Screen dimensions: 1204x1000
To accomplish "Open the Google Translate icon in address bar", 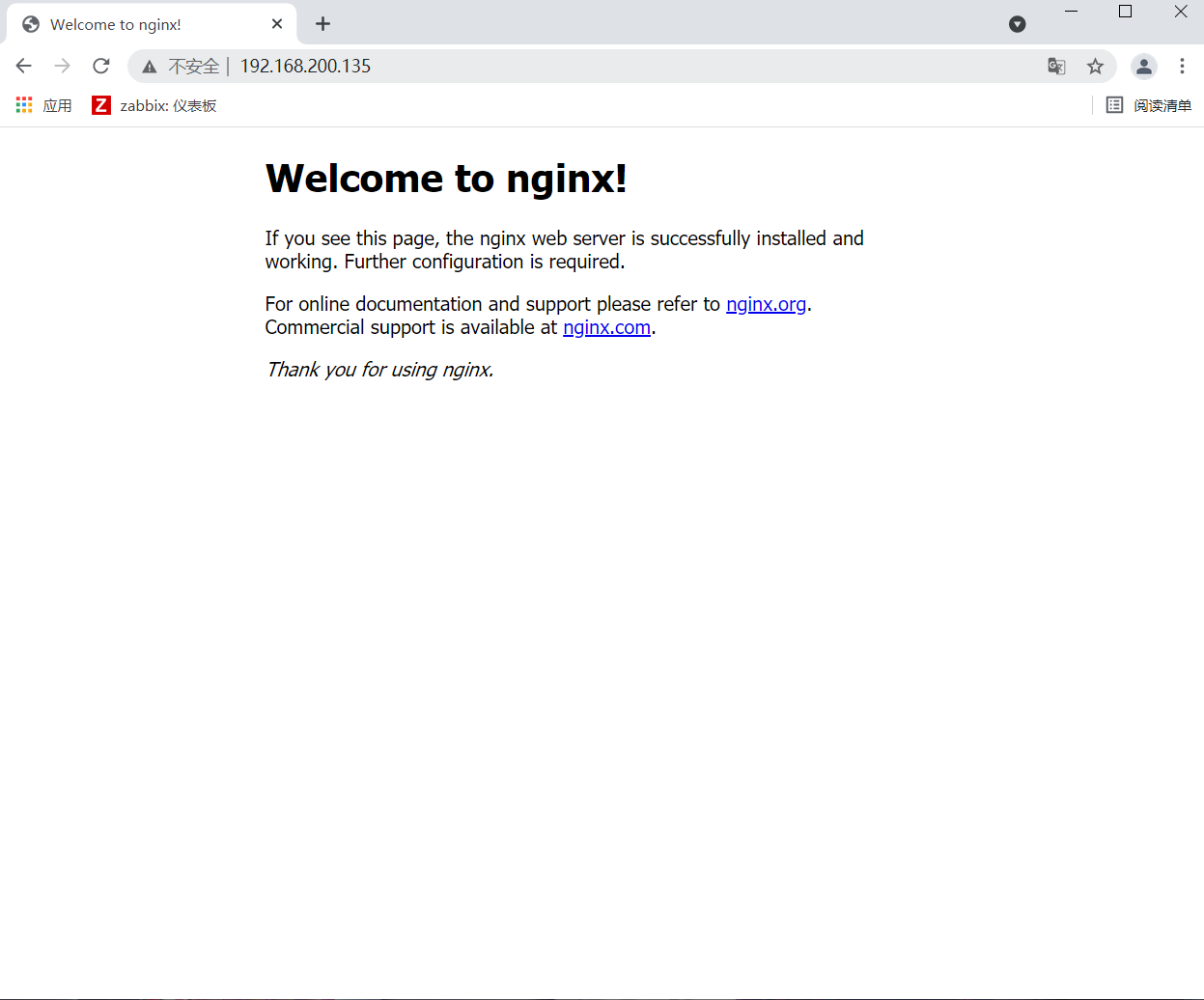I will point(1056,66).
